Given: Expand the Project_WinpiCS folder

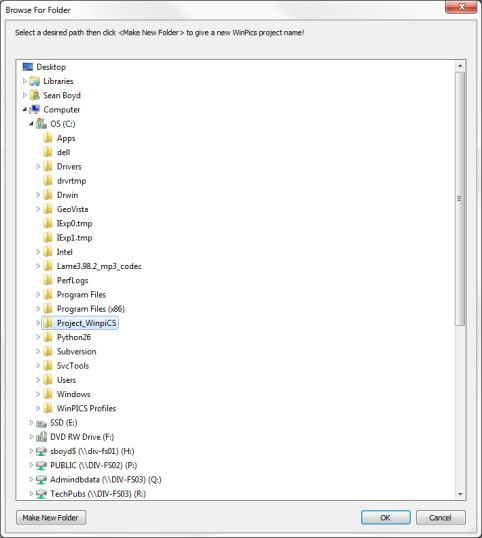Looking at the screenshot, I should [38, 323].
